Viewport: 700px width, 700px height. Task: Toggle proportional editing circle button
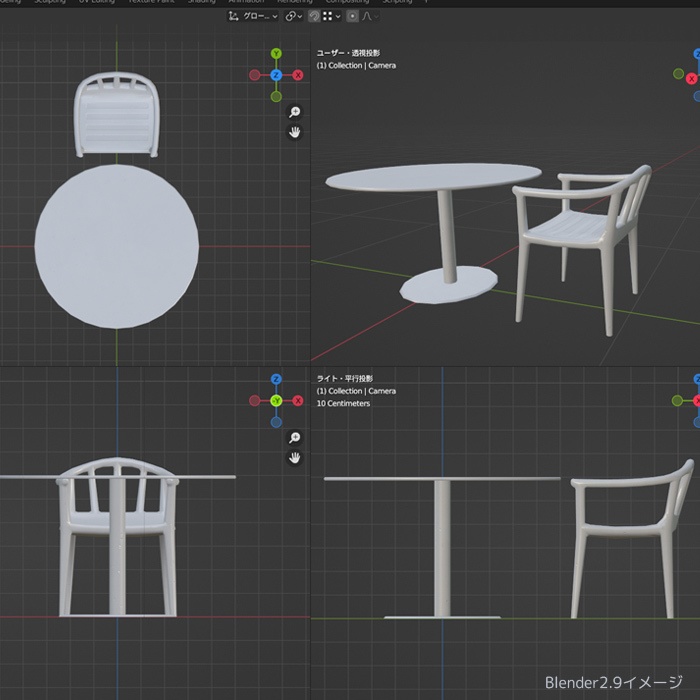click(352, 16)
